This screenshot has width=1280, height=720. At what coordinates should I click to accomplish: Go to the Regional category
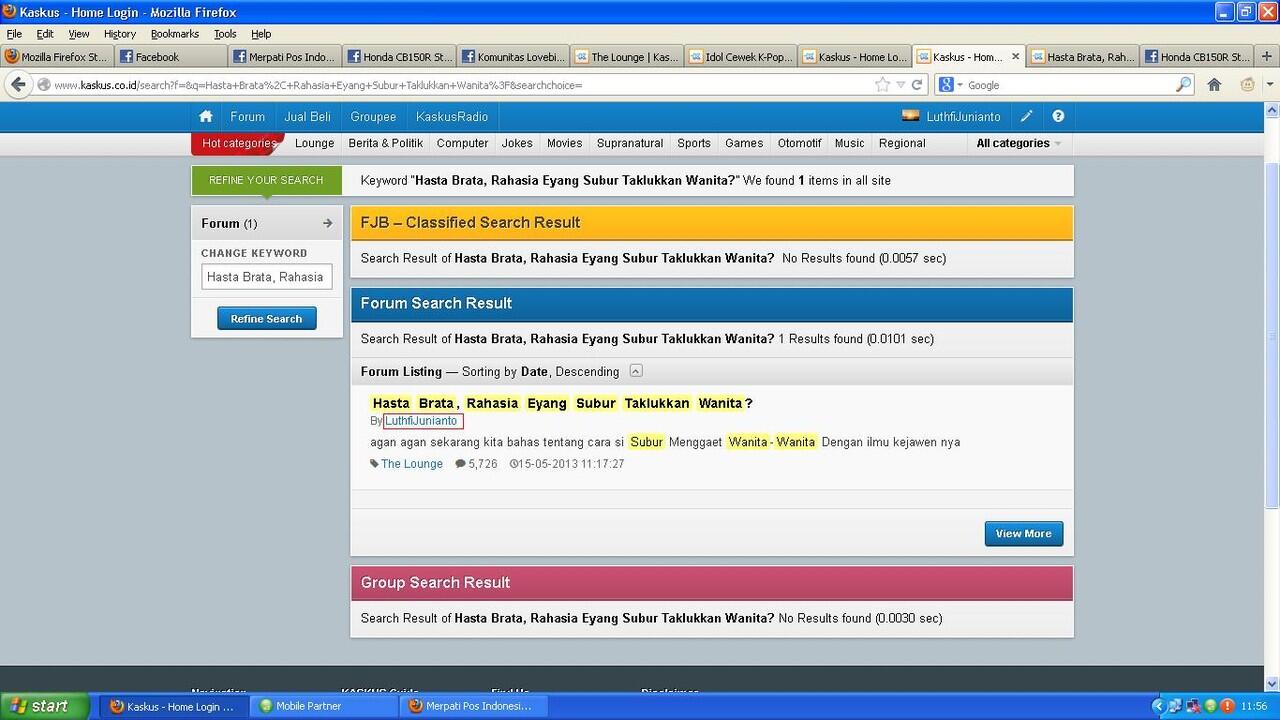[902, 143]
